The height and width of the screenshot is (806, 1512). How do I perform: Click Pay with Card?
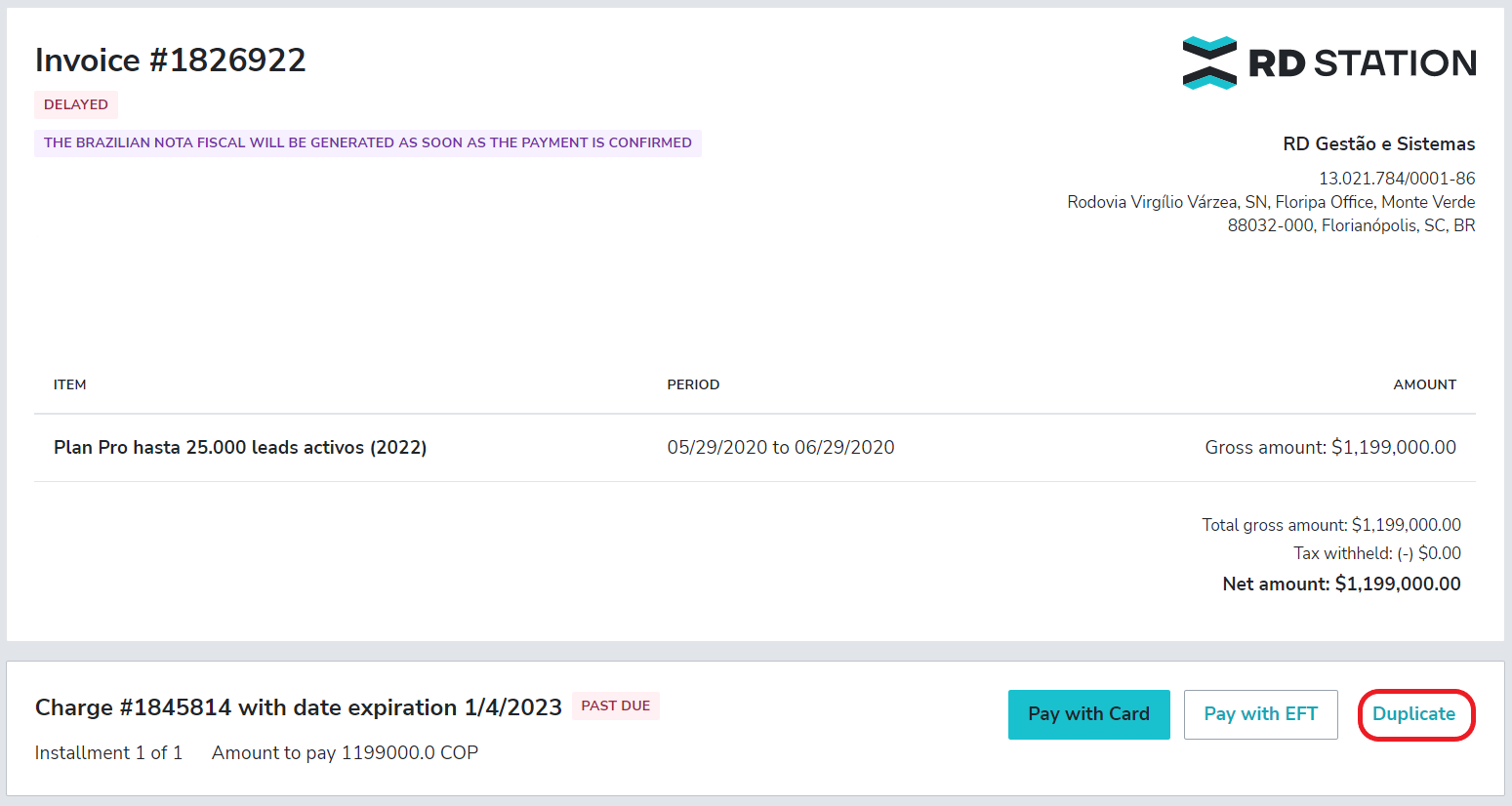(1088, 714)
